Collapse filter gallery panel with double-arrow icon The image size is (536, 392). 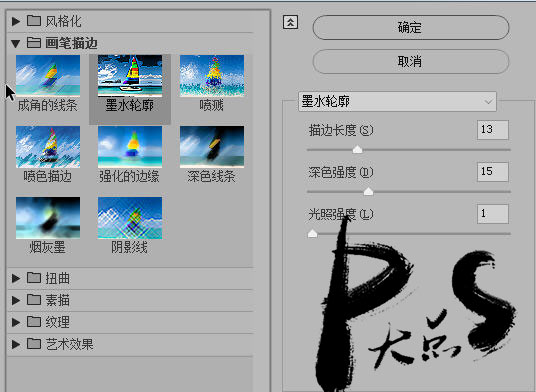click(x=290, y=23)
